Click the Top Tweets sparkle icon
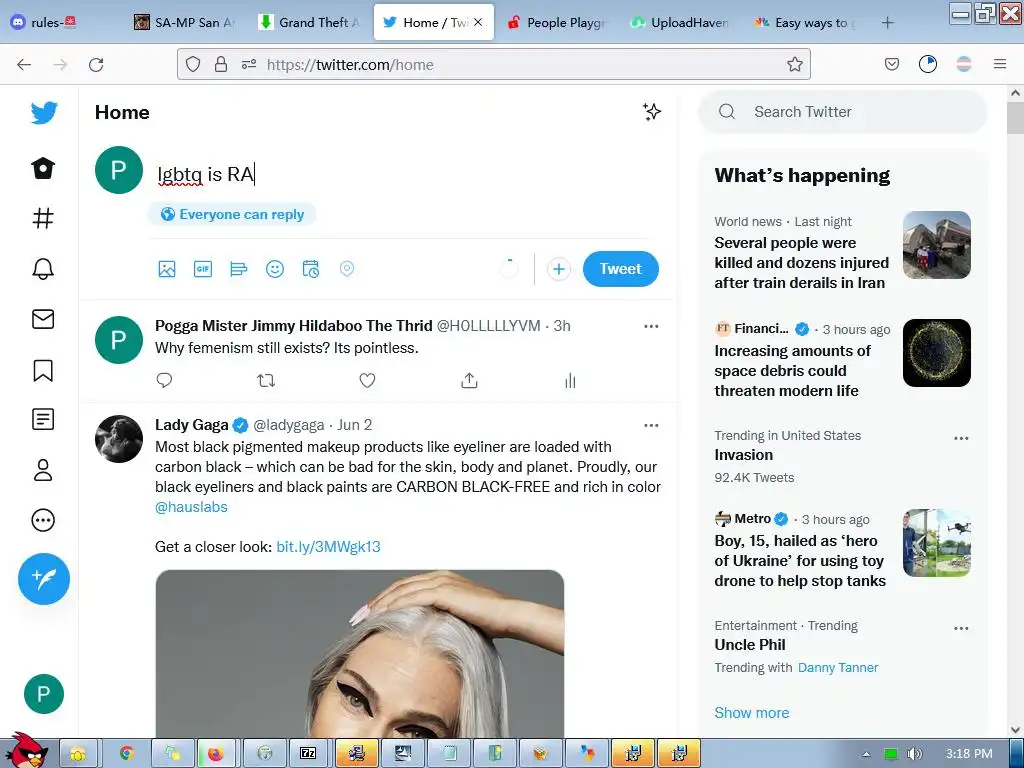Screen dimensions: 1024x768 [x=651, y=112]
